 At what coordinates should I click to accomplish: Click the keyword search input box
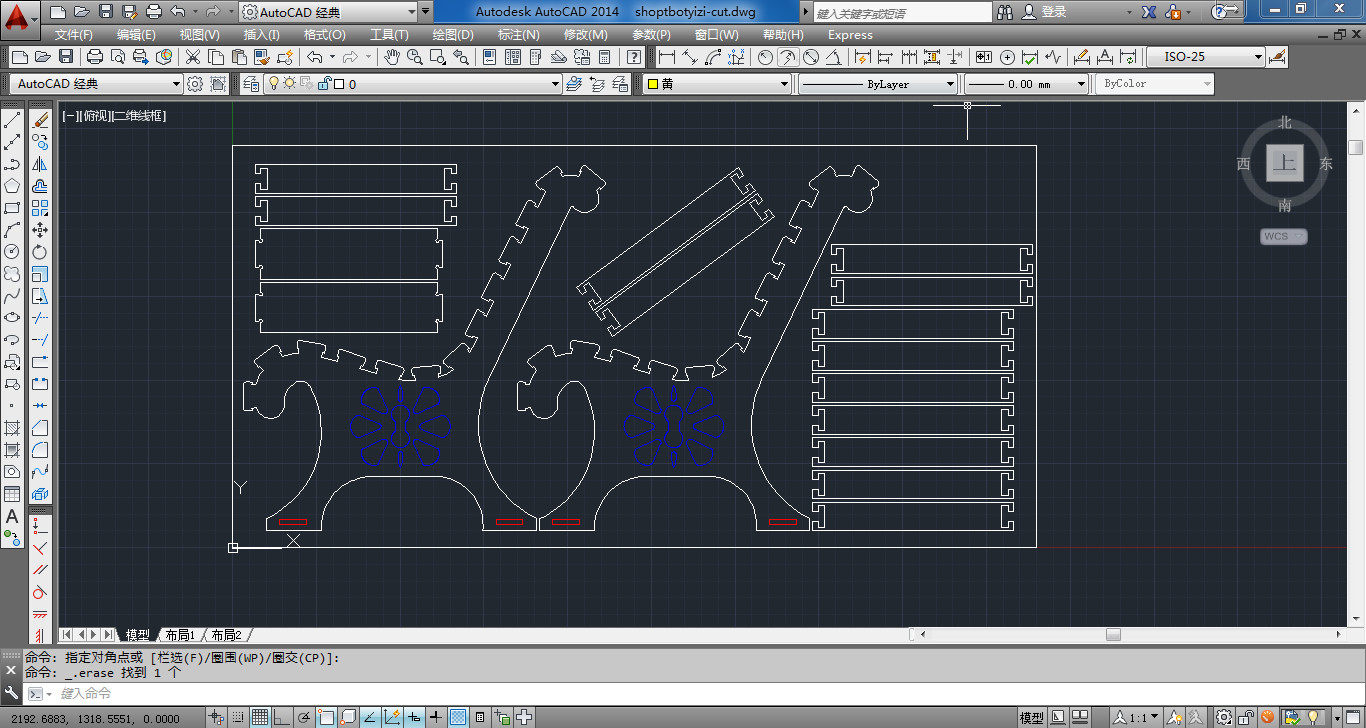(905, 12)
